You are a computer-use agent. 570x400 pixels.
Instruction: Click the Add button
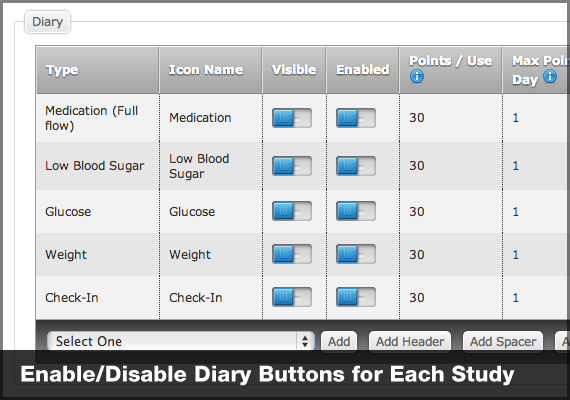click(x=339, y=341)
